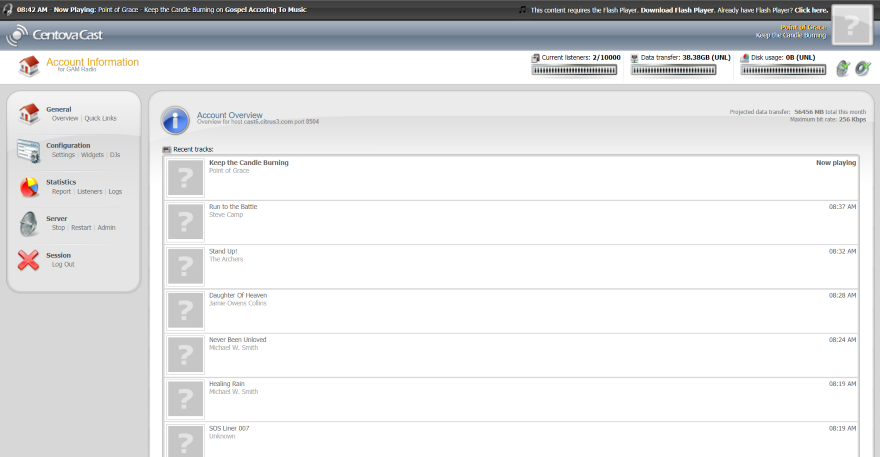Open Logs under Statistics
The height and width of the screenshot is (457, 880).
pyautogui.click(x=115, y=191)
